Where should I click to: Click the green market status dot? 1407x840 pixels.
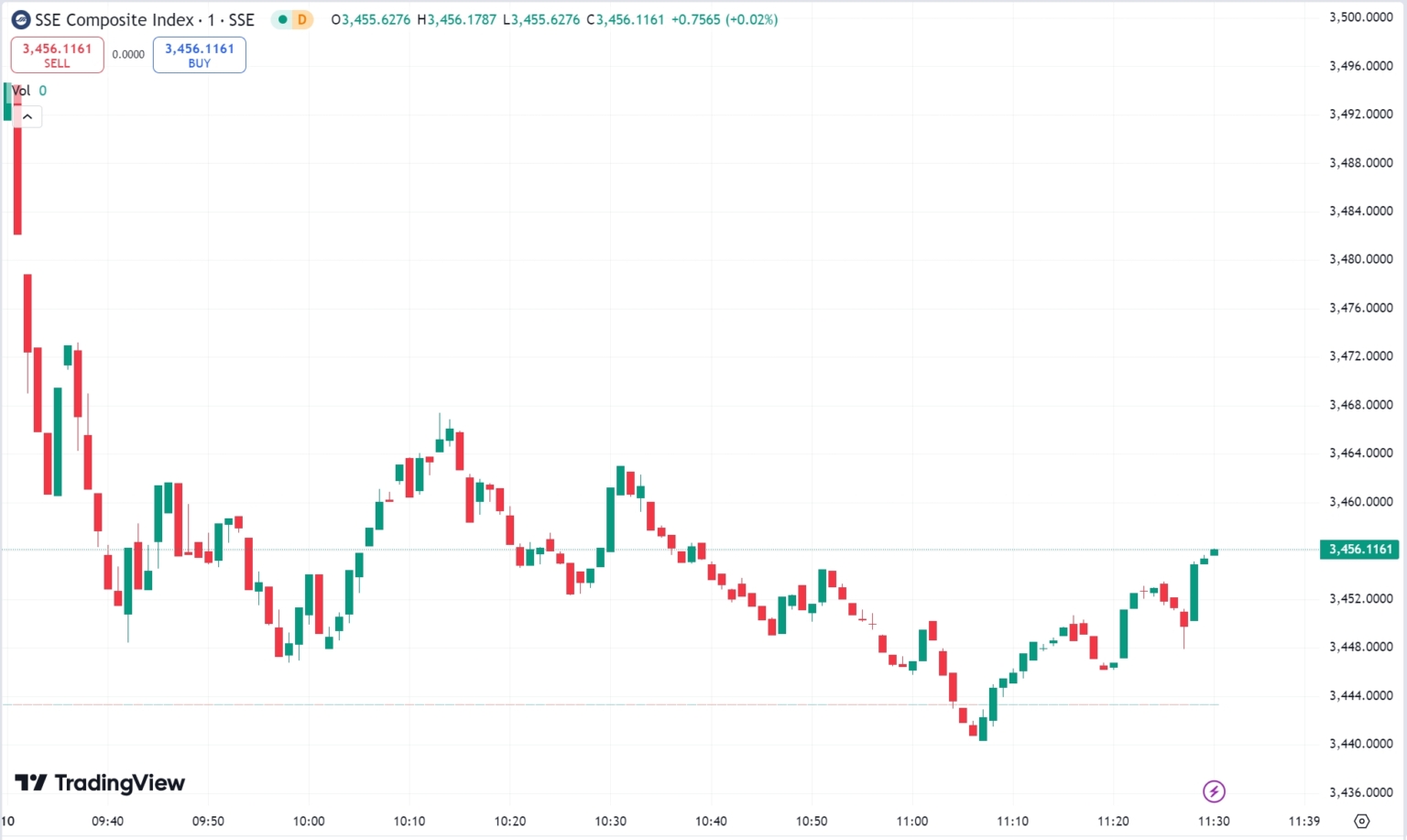coord(282,19)
